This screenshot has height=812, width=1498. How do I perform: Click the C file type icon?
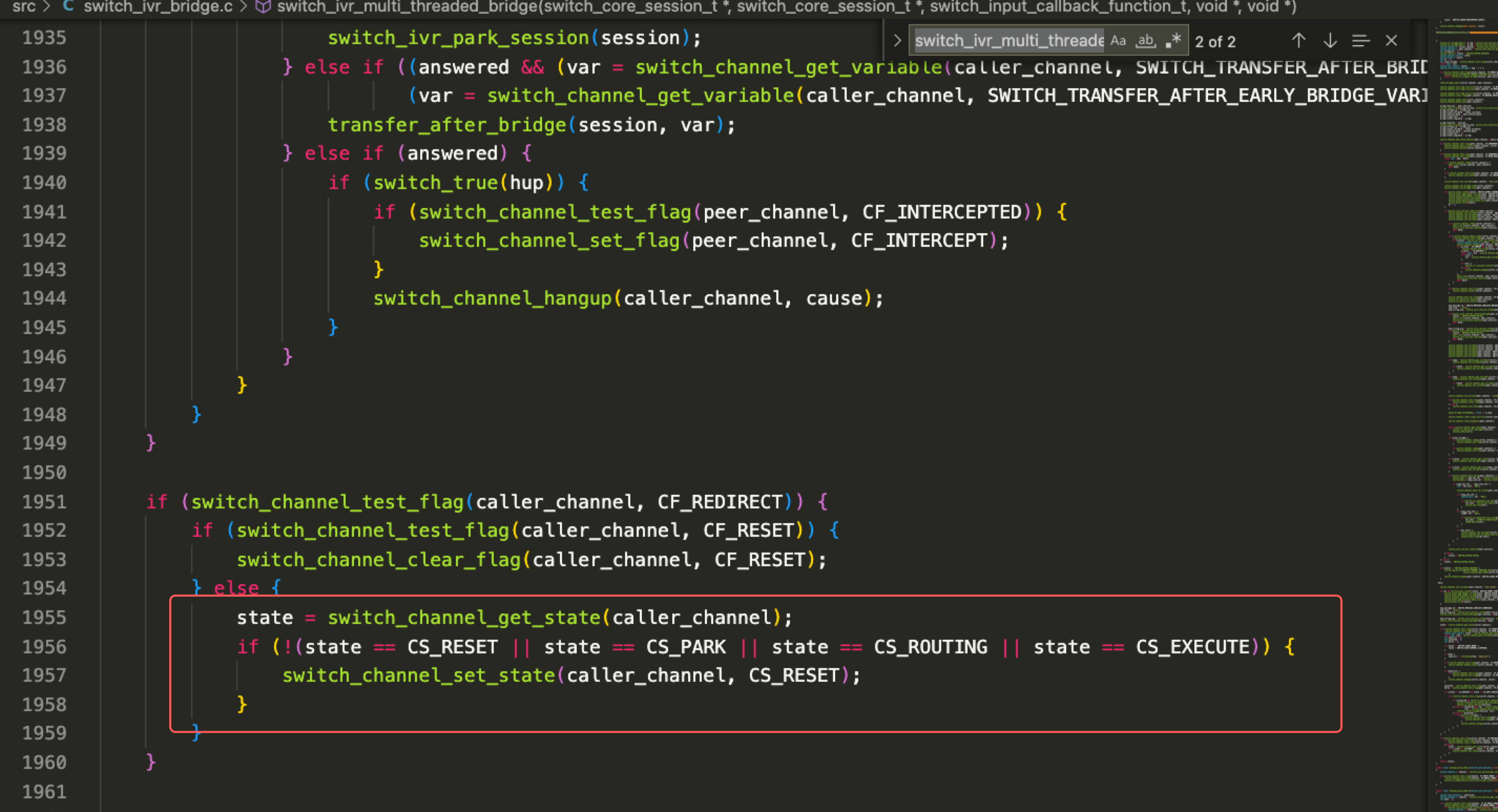pyautogui.click(x=67, y=6)
